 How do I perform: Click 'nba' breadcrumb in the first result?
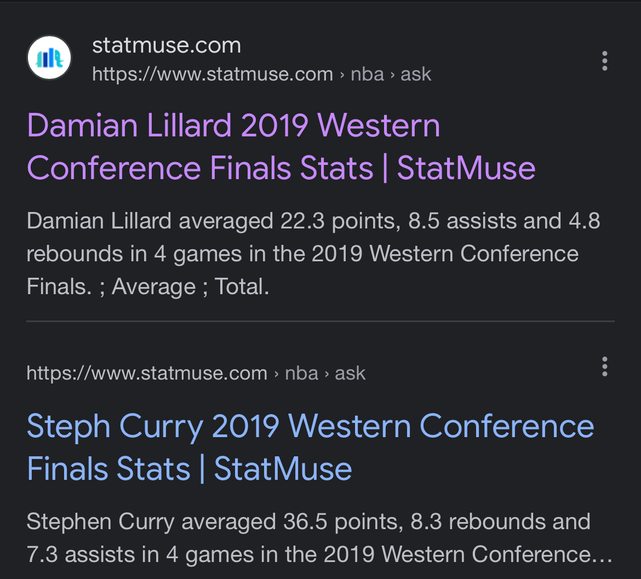click(x=367, y=74)
